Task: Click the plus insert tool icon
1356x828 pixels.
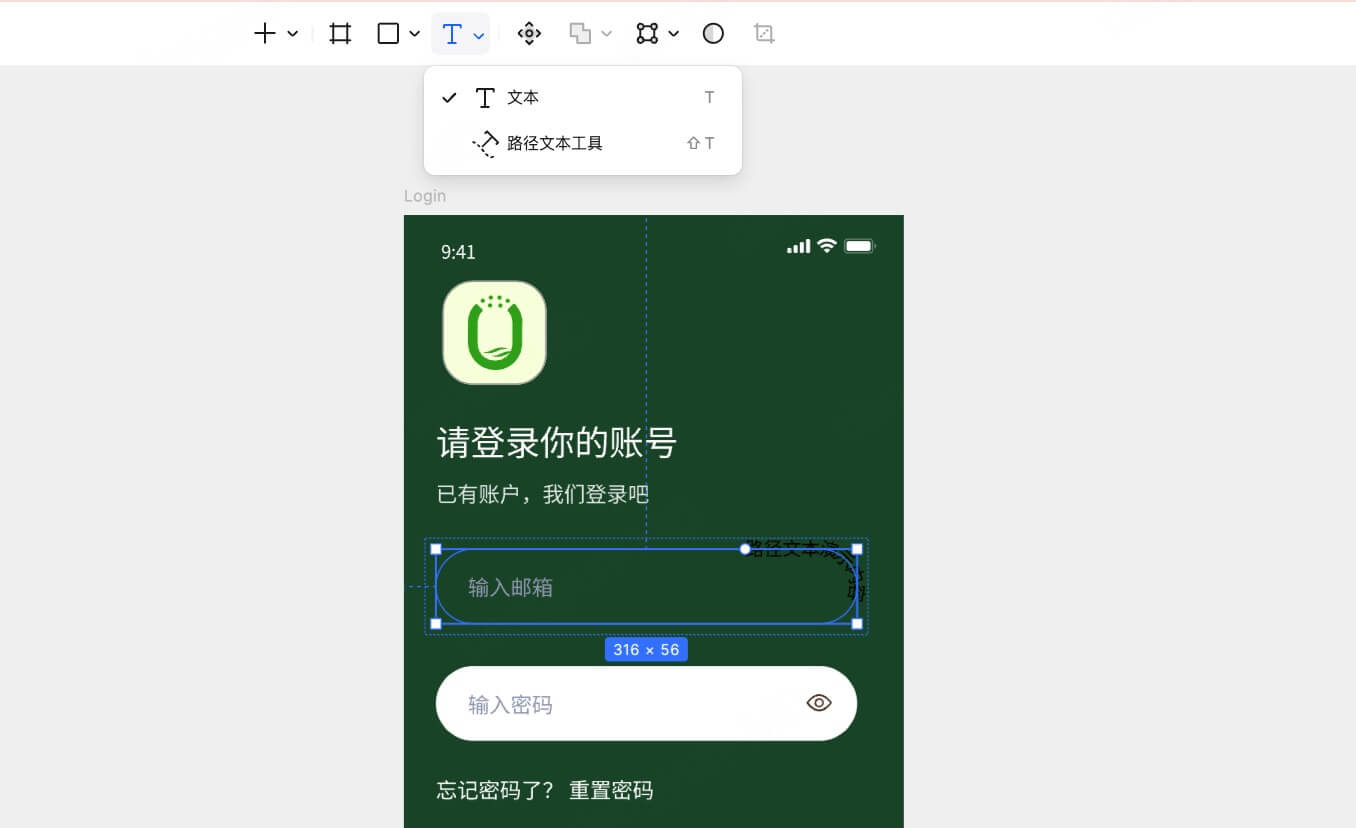Action: (264, 34)
